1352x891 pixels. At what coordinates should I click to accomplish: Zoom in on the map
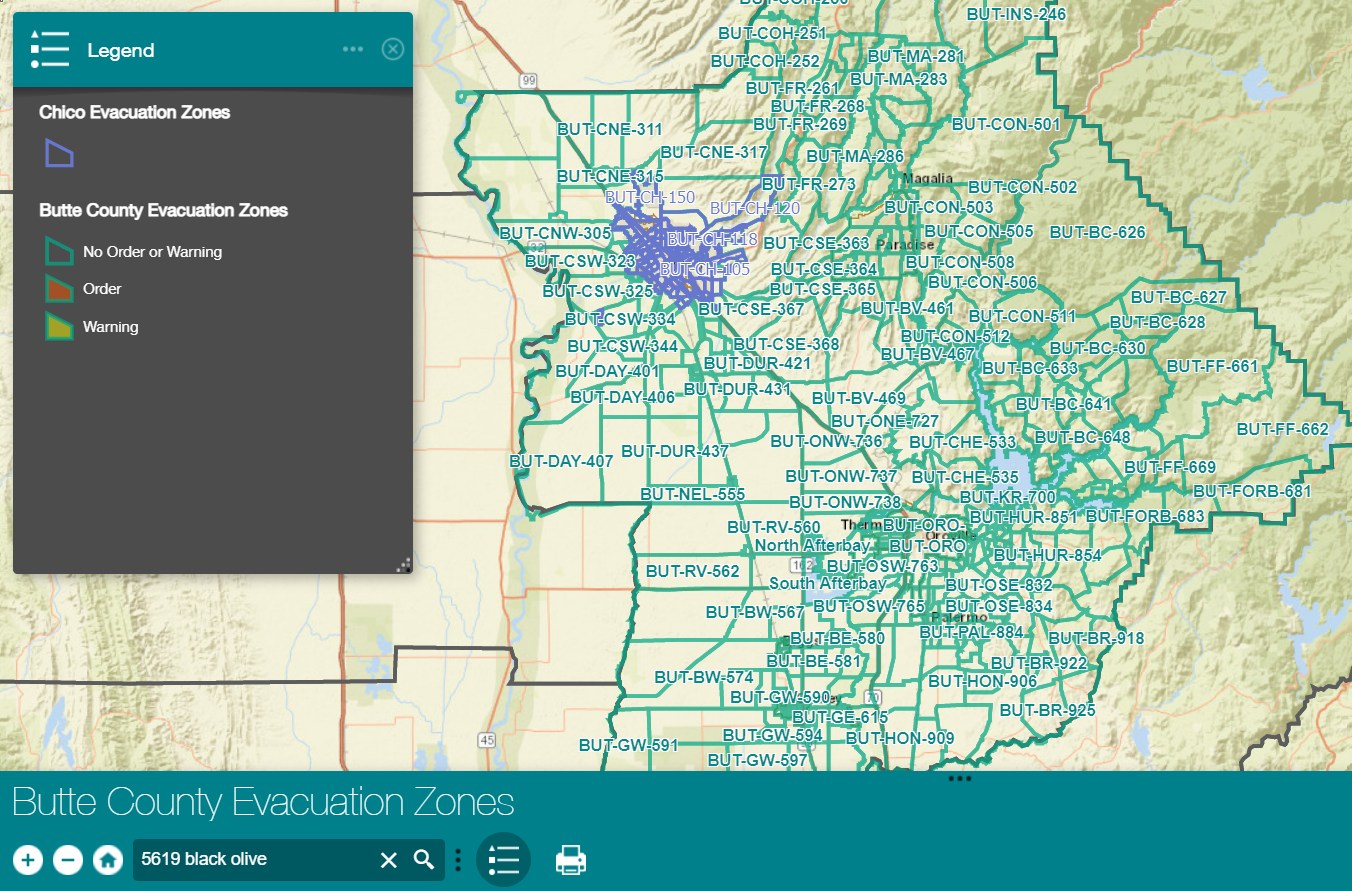(28, 859)
